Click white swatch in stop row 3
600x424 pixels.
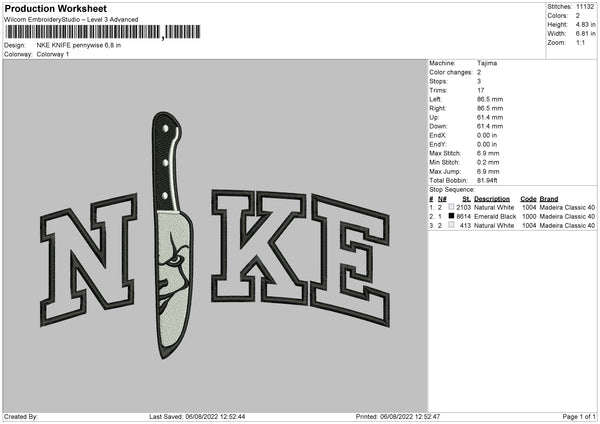(x=452, y=225)
